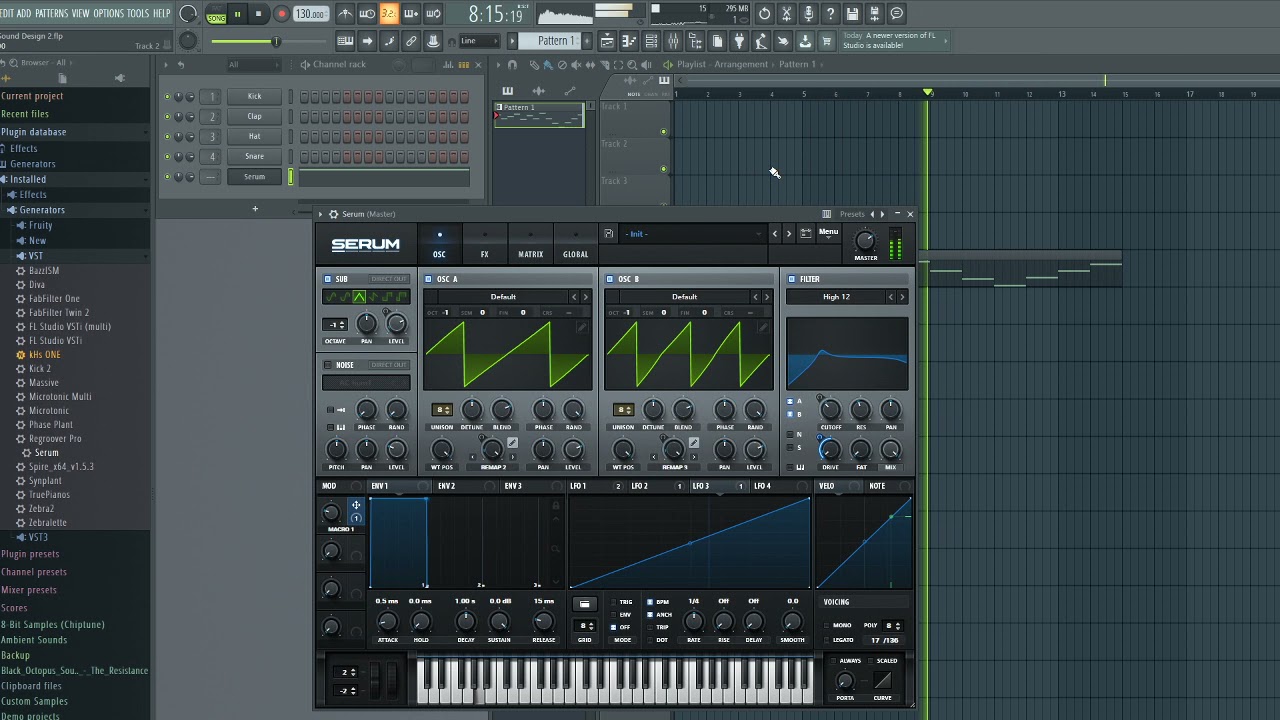This screenshot has width=1280, height=720.
Task: Open the OSC A remap pencil editor
Action: click(x=512, y=443)
